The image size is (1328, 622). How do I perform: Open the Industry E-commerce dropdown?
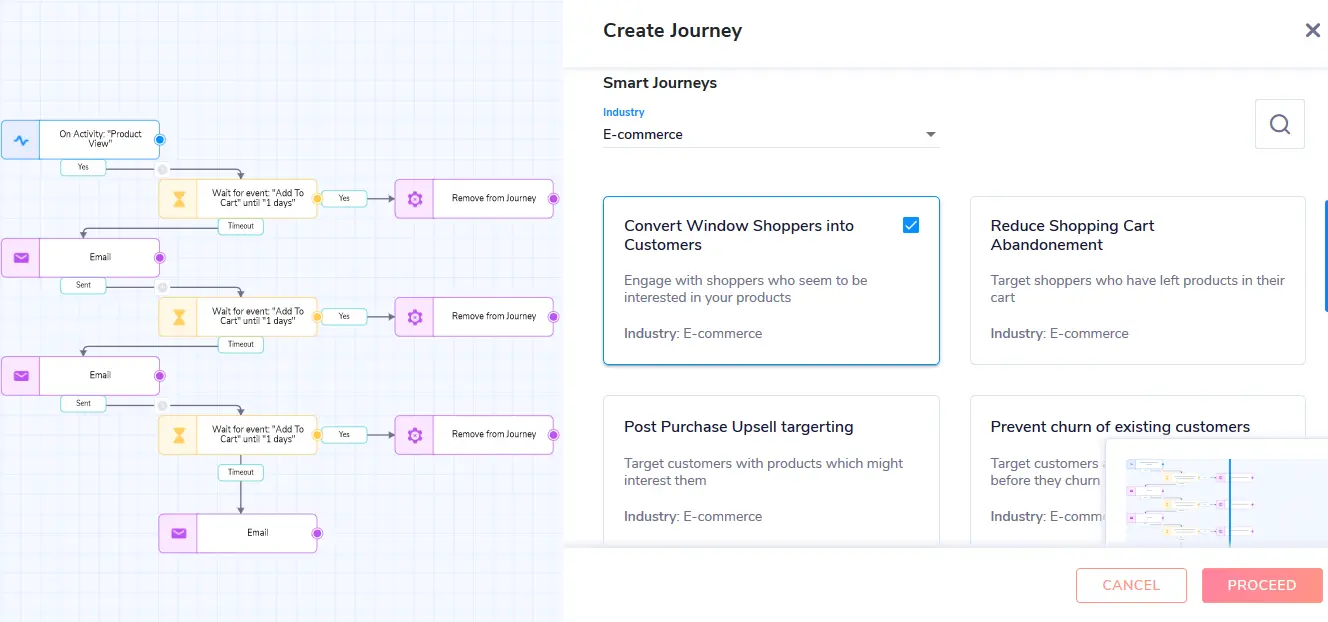tap(771, 134)
